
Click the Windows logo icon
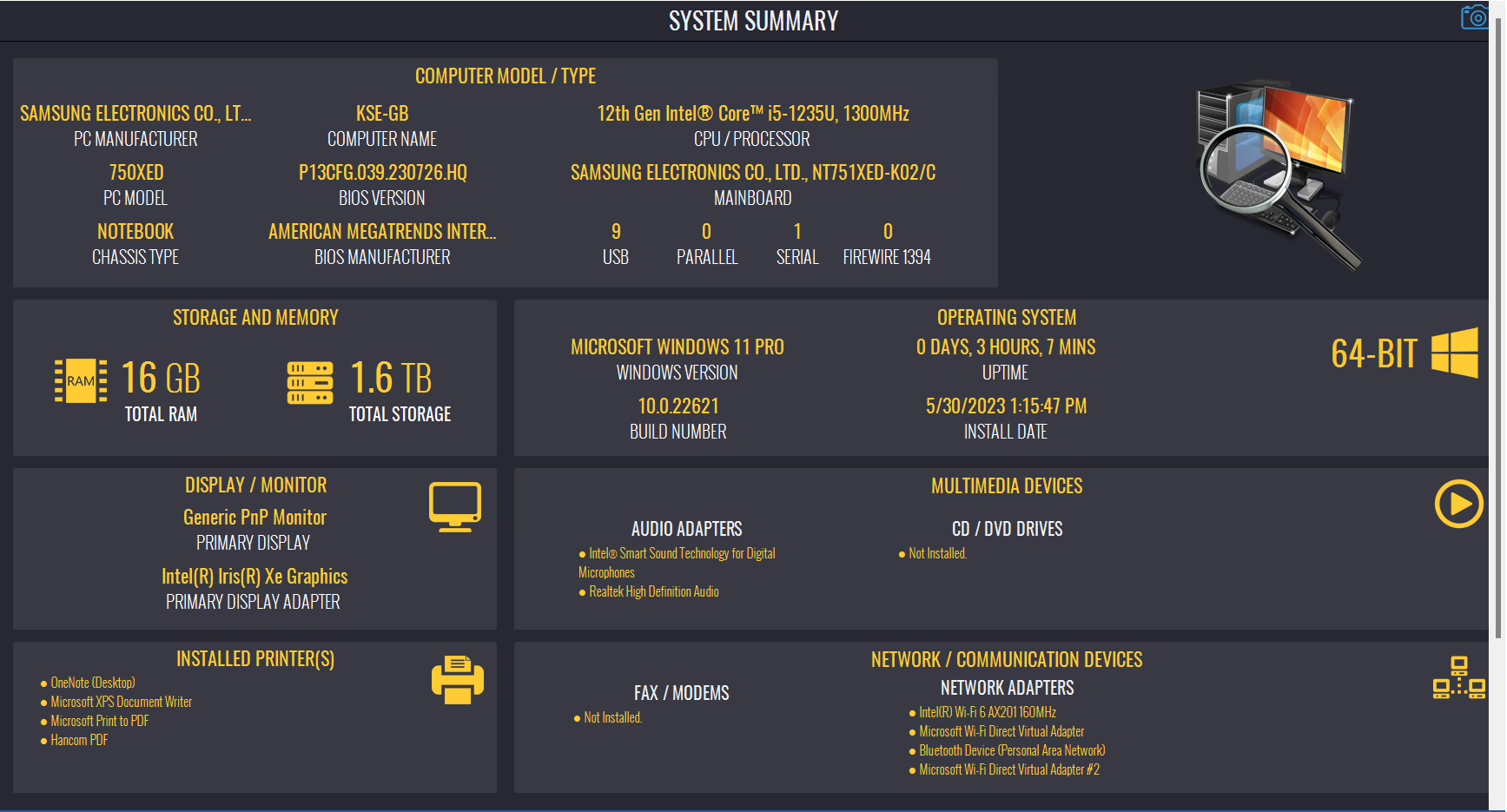tap(1455, 353)
